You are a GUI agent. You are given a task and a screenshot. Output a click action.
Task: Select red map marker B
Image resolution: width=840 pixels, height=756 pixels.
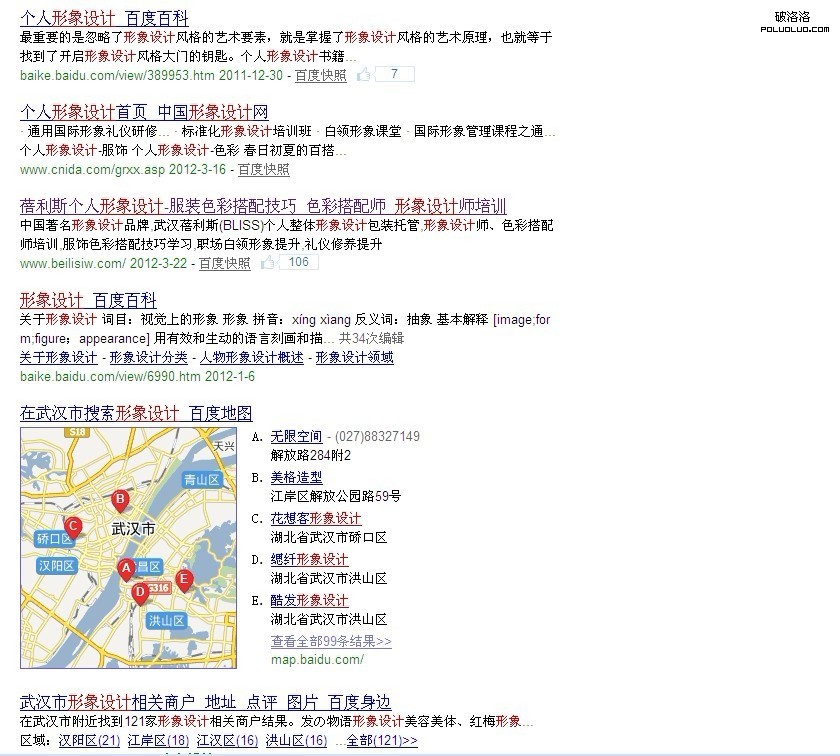coord(120,499)
